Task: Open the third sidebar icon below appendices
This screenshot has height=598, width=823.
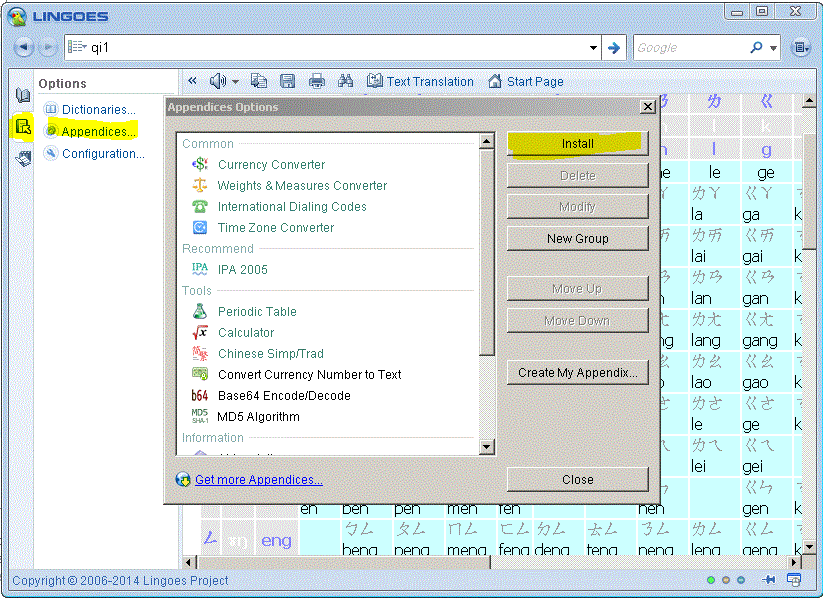Action: click(x=23, y=158)
